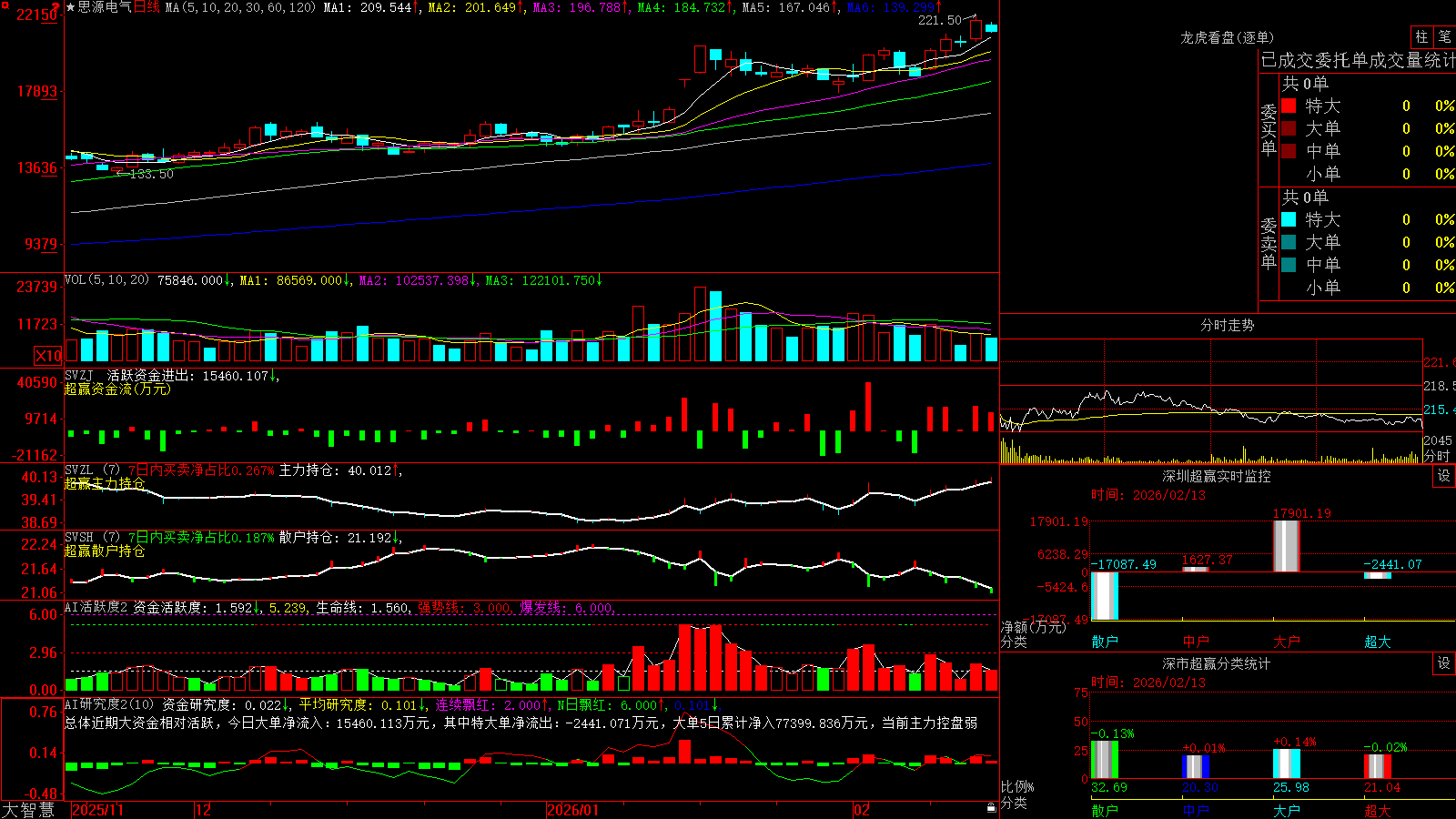Click the MA2: 201.649 value

tap(472, 7)
